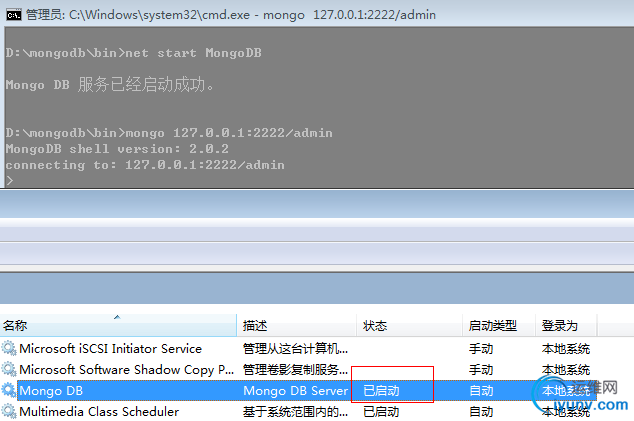Click the 自动 startup type of Multimedia Class Scheduler
Viewport: 634px width, 421px height.
(481, 412)
